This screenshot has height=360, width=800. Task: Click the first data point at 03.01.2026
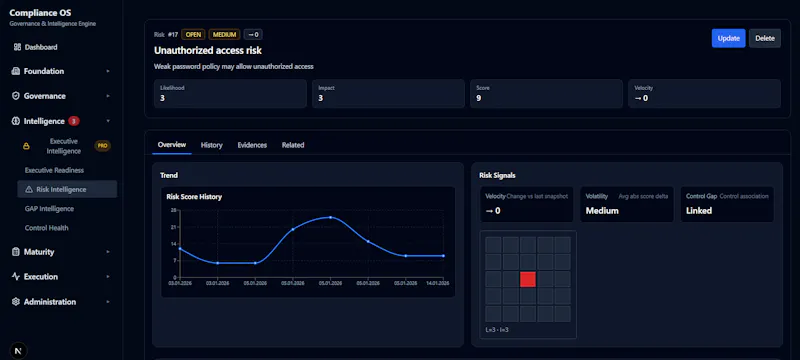click(x=180, y=248)
